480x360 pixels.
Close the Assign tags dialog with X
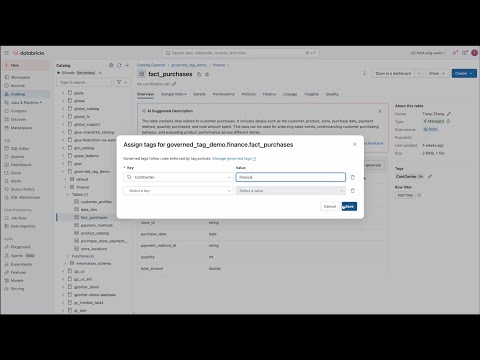point(355,144)
